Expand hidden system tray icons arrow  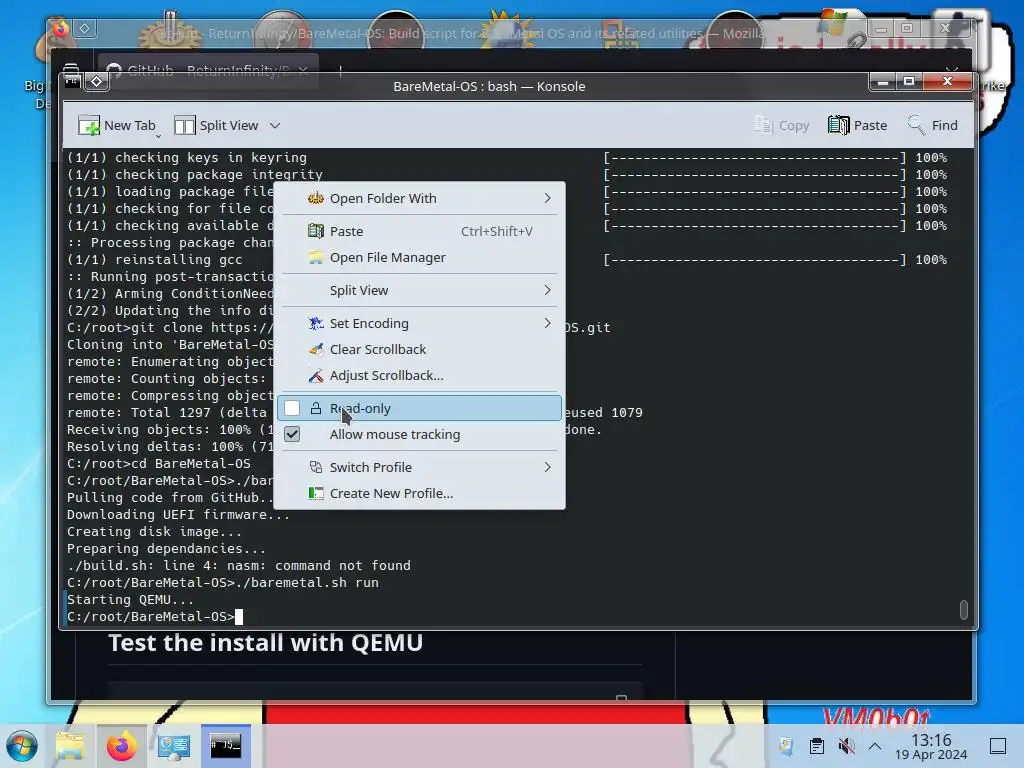click(x=875, y=746)
